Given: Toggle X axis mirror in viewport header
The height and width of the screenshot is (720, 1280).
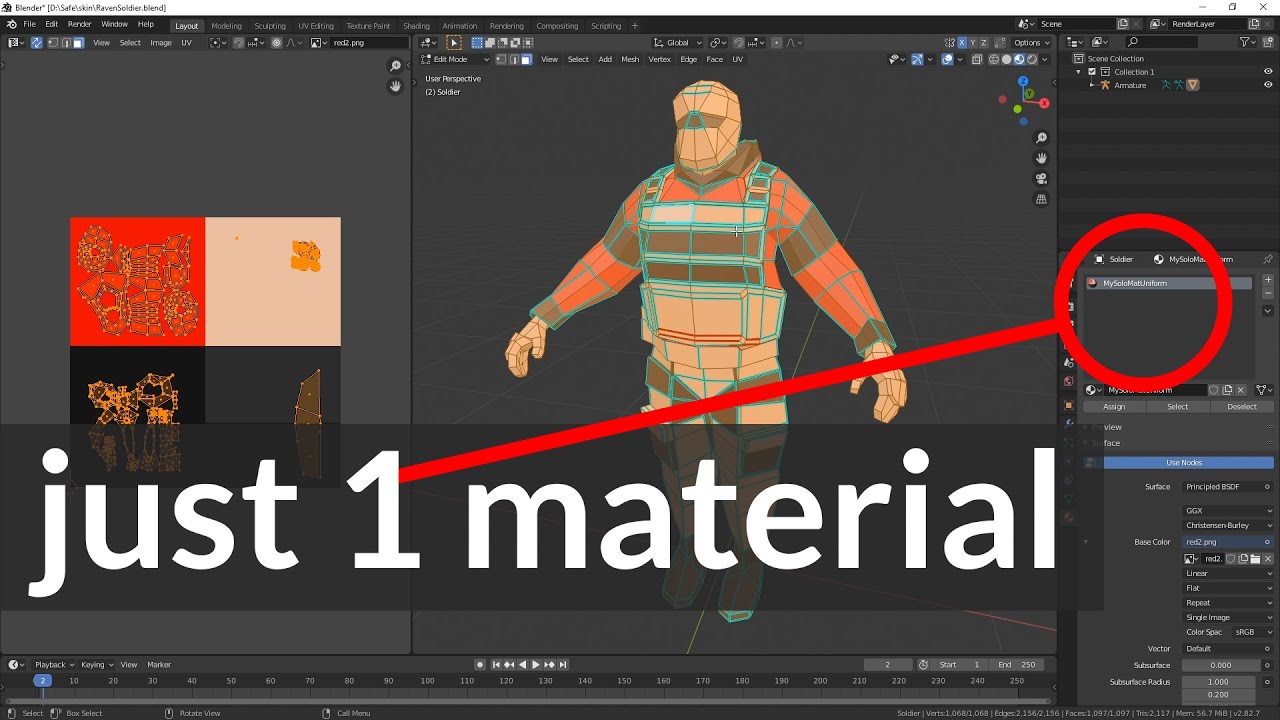Looking at the screenshot, I should point(962,43).
